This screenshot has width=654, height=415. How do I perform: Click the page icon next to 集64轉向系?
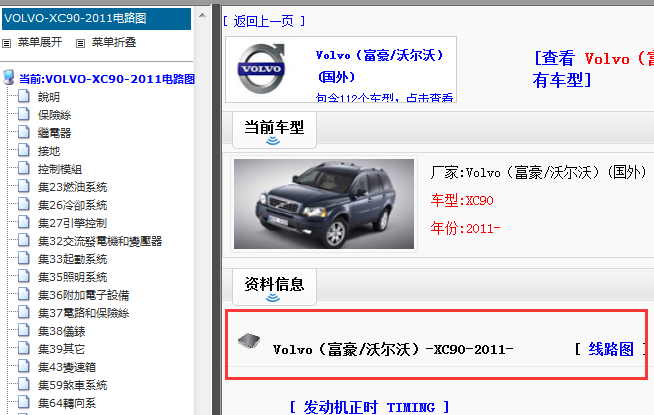click(x=24, y=402)
